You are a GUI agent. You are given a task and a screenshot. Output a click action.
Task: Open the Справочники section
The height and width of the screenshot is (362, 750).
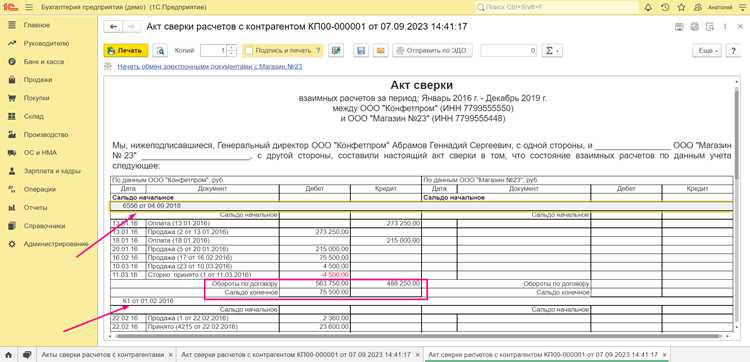pos(44,226)
